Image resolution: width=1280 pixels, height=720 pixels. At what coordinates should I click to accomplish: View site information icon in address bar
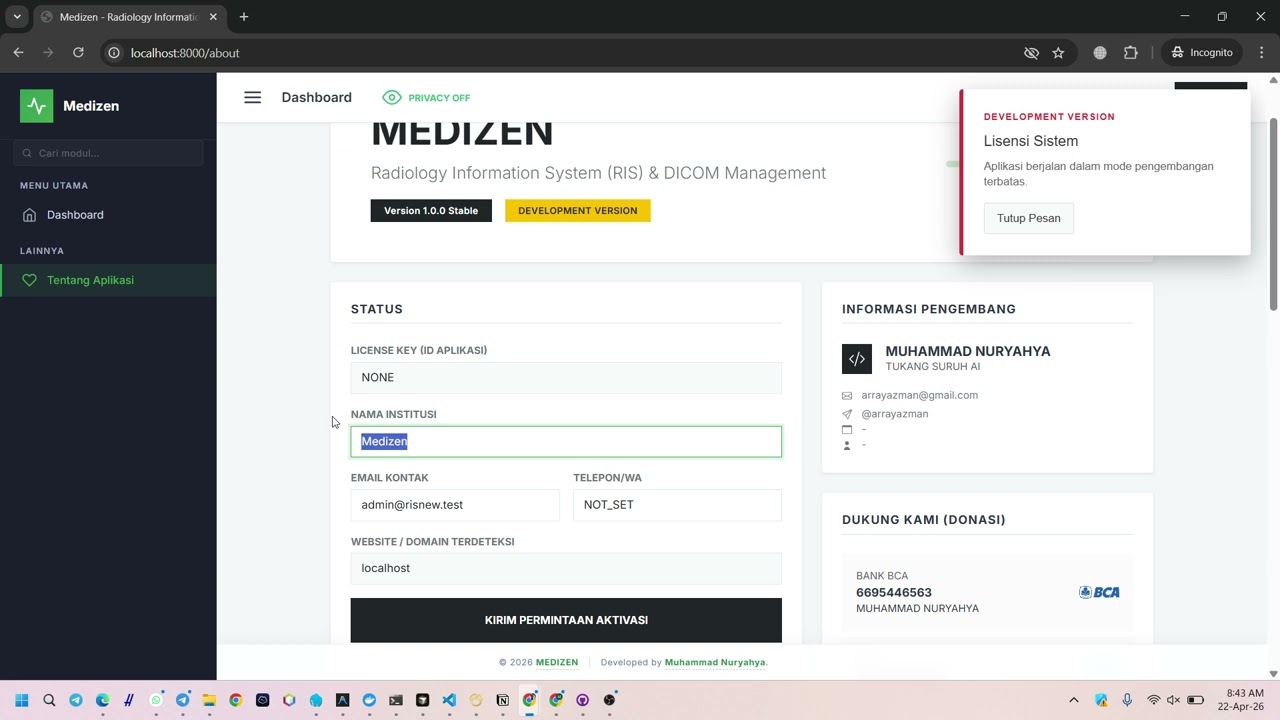114,53
